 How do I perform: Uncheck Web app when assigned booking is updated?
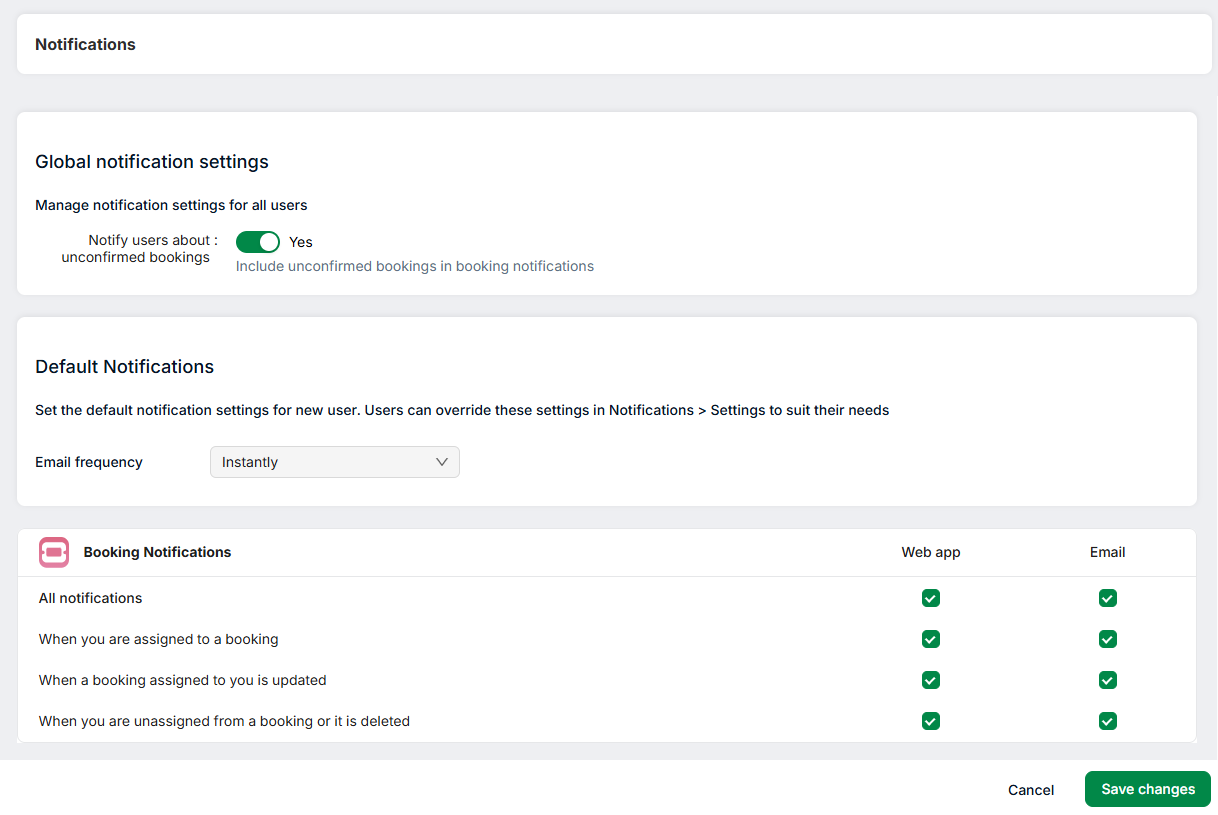click(931, 680)
